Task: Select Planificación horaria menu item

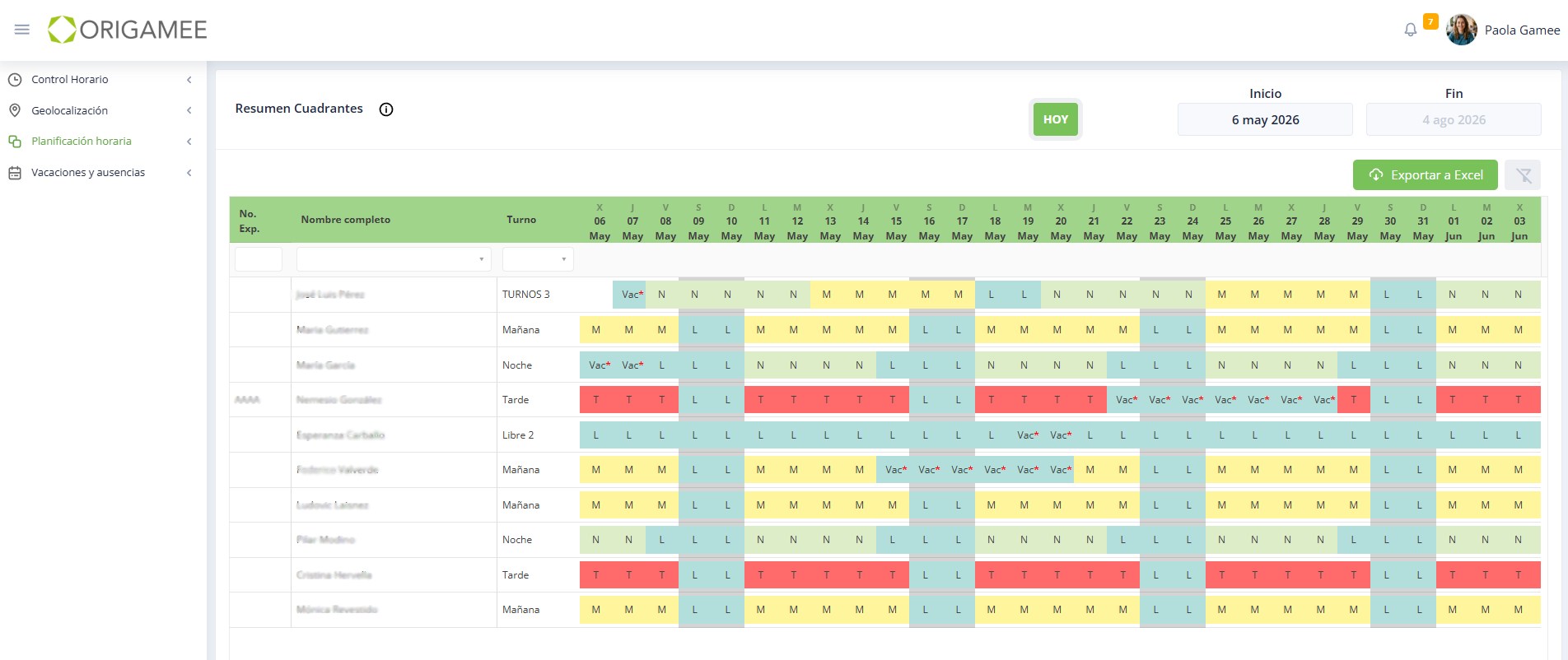Action: 82,142
